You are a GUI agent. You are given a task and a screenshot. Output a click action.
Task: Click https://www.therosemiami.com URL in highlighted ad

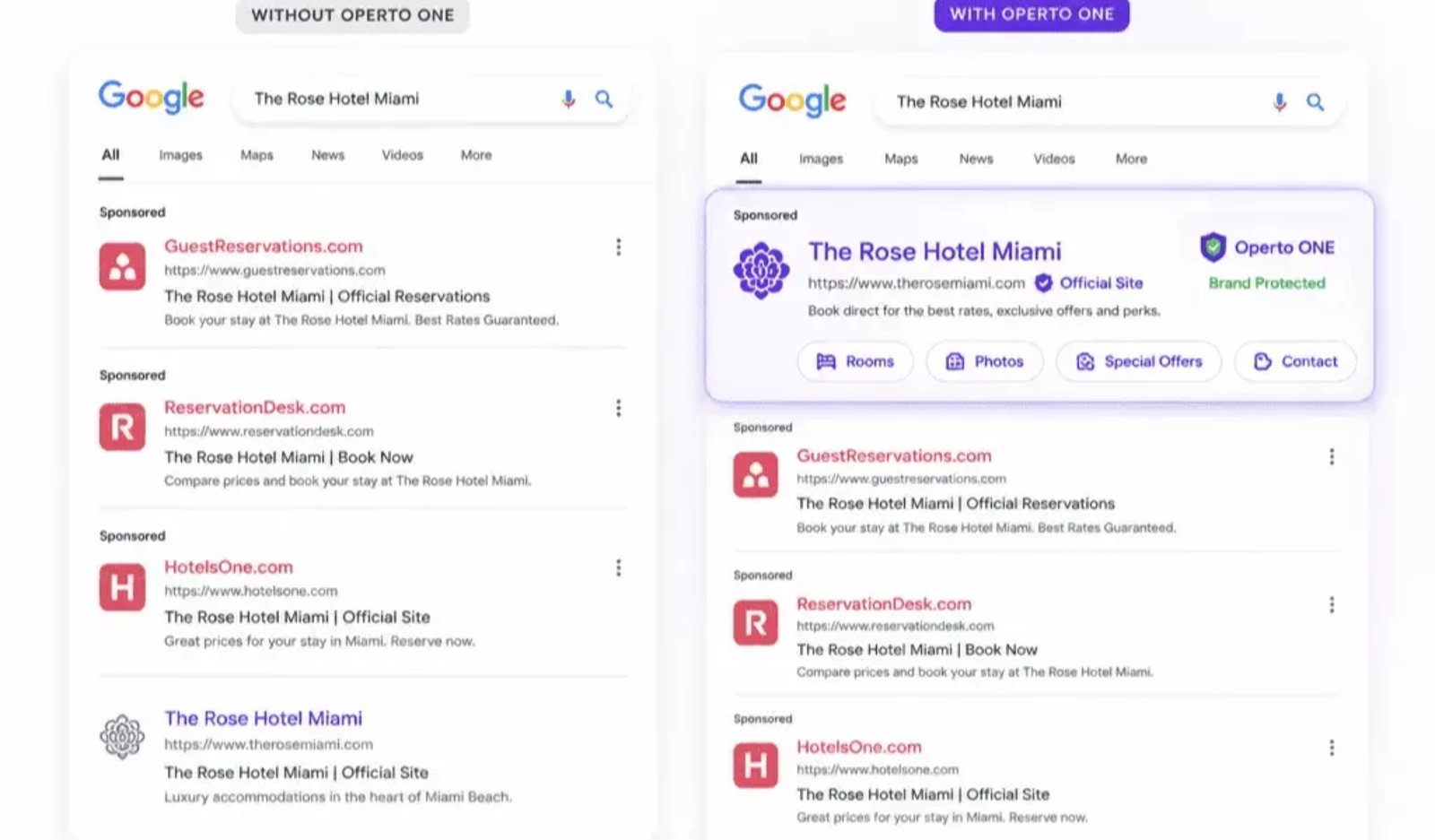916,283
